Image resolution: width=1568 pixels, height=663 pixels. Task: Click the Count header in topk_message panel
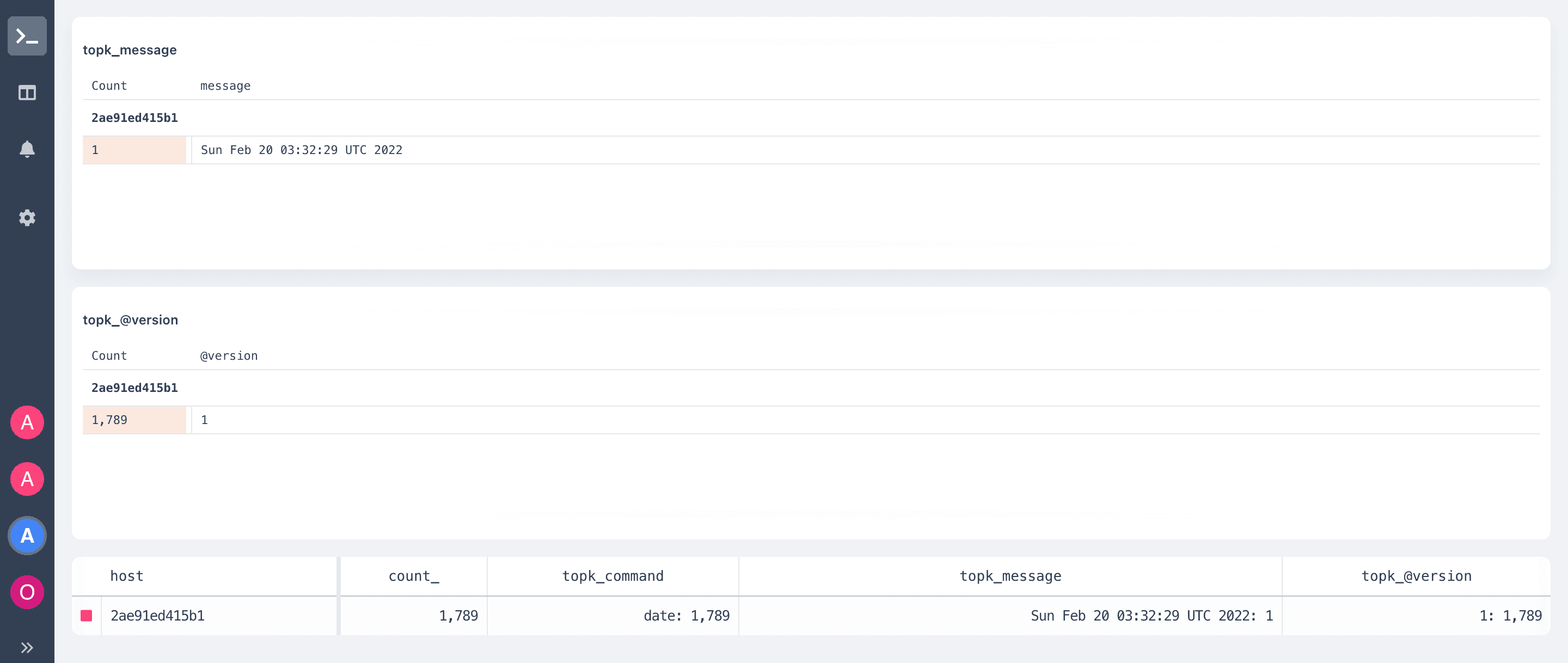click(109, 86)
